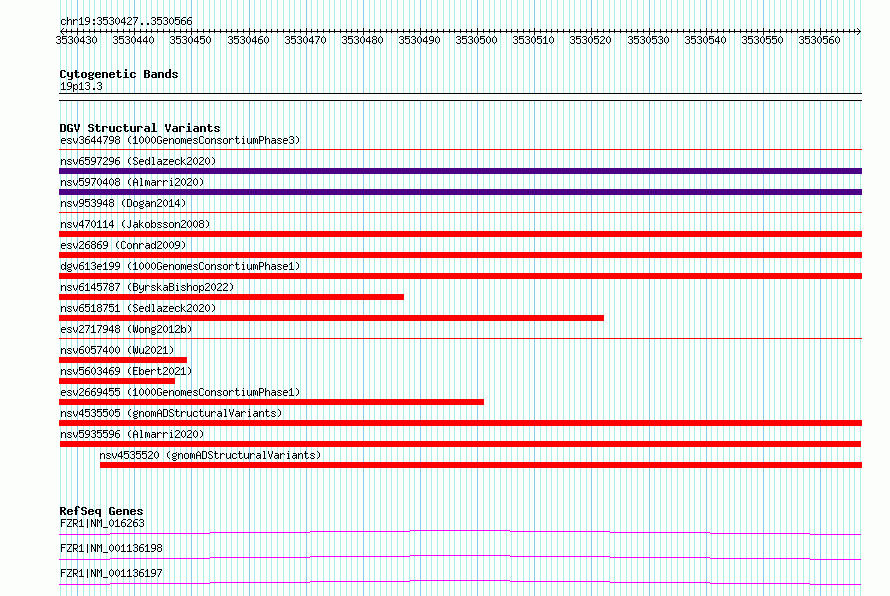This screenshot has height=596, width=890.
Task: Click the red bar under nsv6518751
Action: [331, 318]
